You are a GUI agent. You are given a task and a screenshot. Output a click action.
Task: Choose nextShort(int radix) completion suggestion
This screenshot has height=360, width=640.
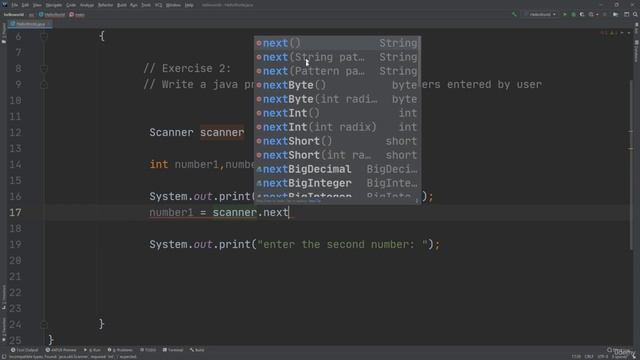tap(337, 155)
